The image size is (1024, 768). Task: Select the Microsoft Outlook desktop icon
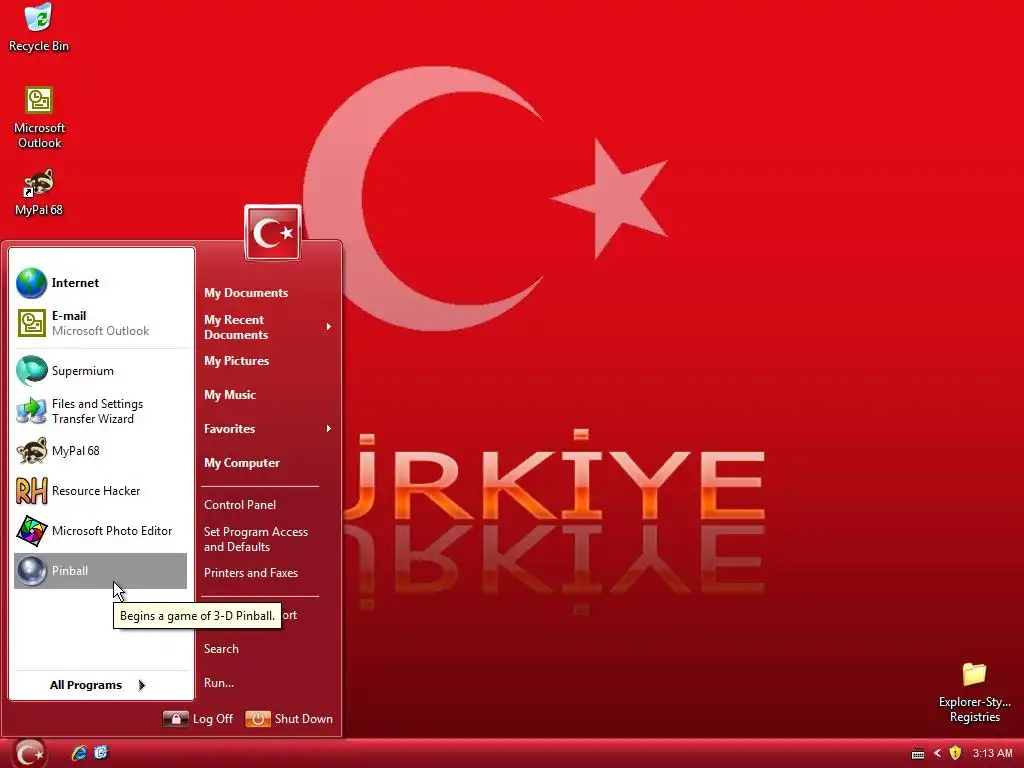click(39, 117)
